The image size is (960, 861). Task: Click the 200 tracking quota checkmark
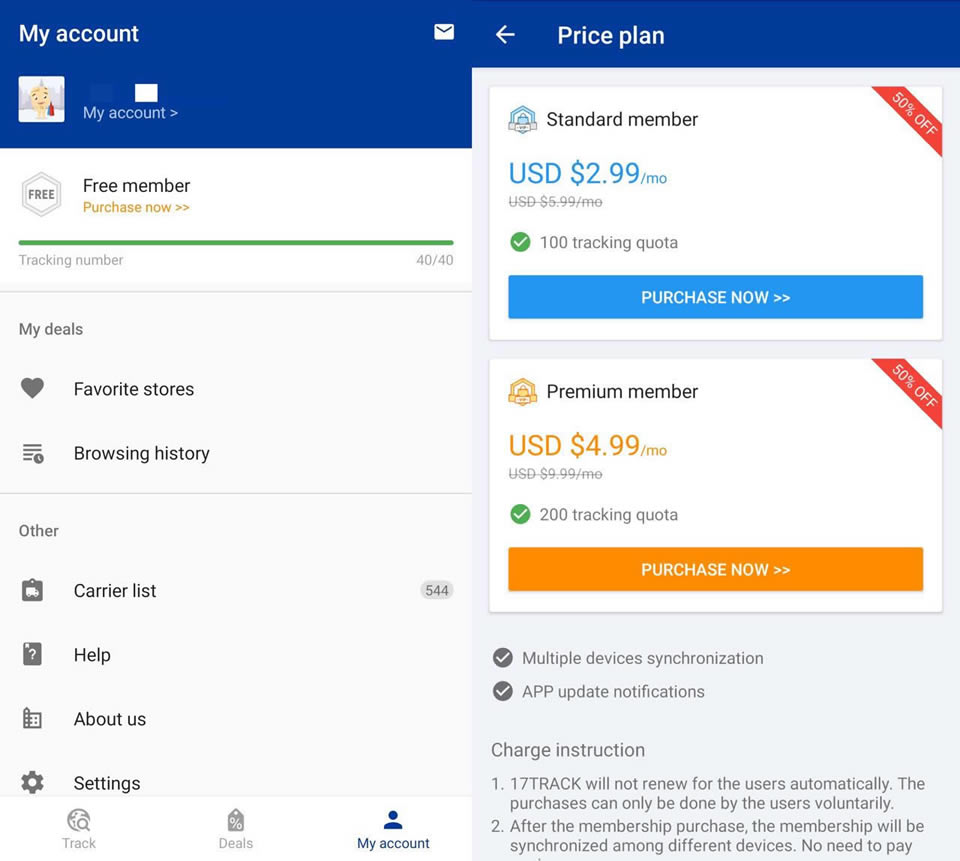[x=520, y=514]
